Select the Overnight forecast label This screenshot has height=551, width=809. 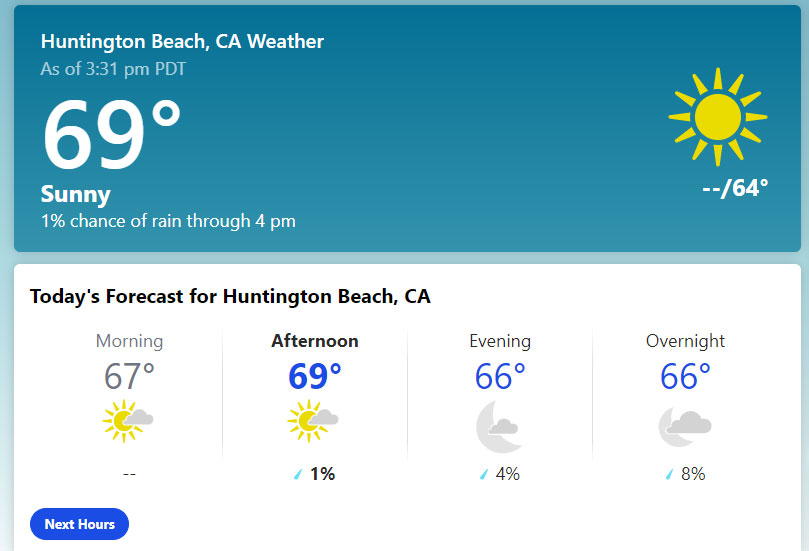(x=685, y=341)
